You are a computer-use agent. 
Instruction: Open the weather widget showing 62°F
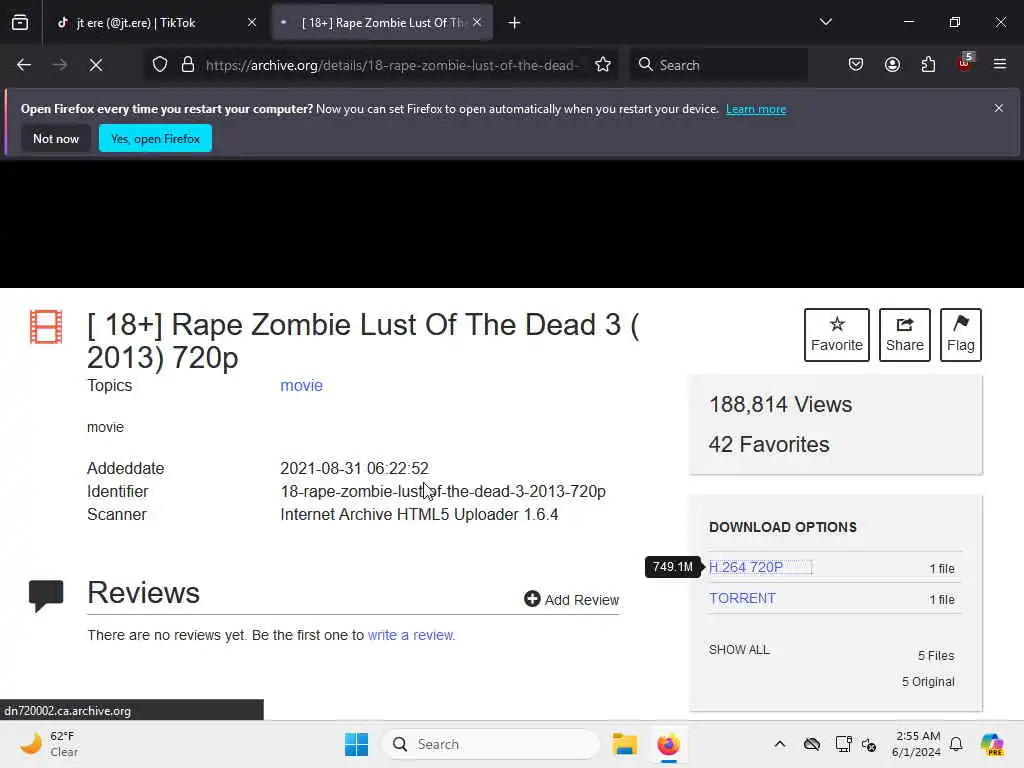49,744
